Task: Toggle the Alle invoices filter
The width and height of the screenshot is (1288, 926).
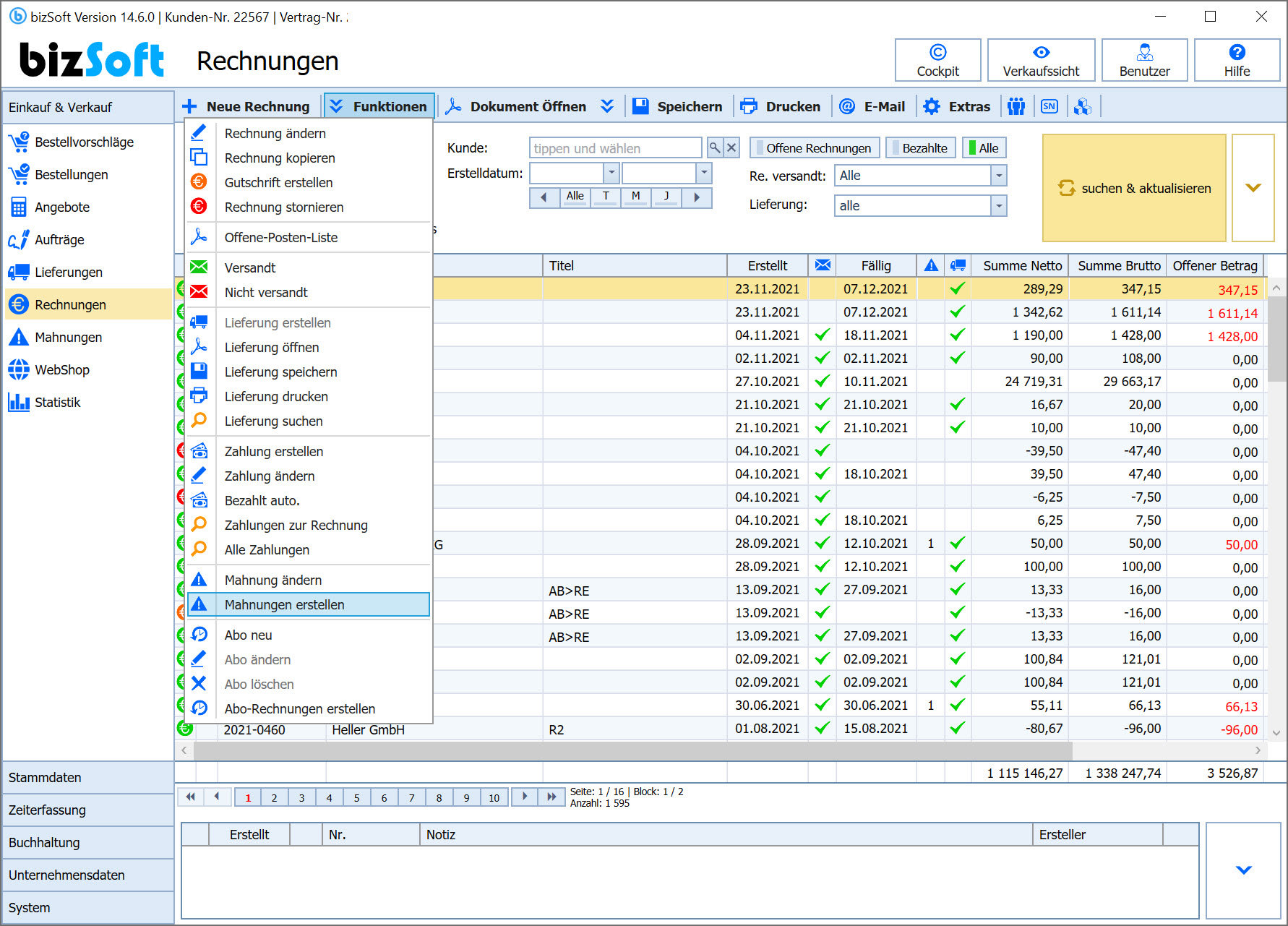Action: coord(984,147)
